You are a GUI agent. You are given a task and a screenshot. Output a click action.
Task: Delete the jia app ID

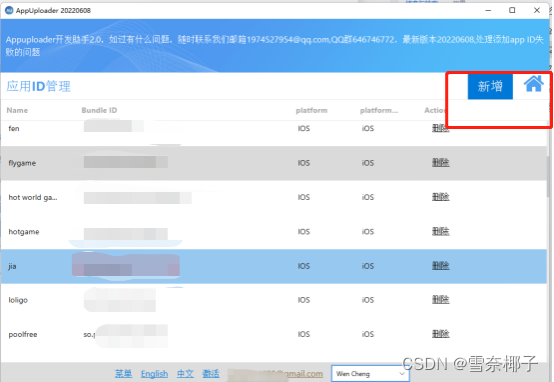[x=441, y=266]
